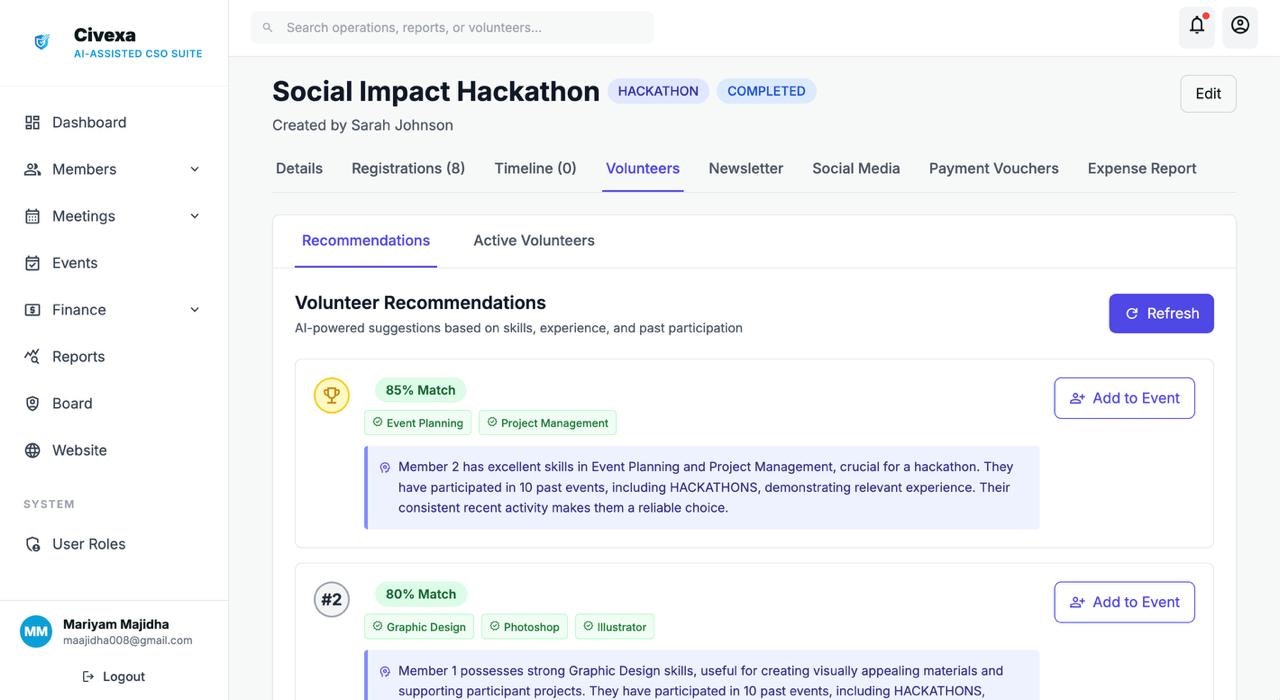Click inside the search operations field
This screenshot has height=700, width=1280.
pyautogui.click(x=450, y=27)
